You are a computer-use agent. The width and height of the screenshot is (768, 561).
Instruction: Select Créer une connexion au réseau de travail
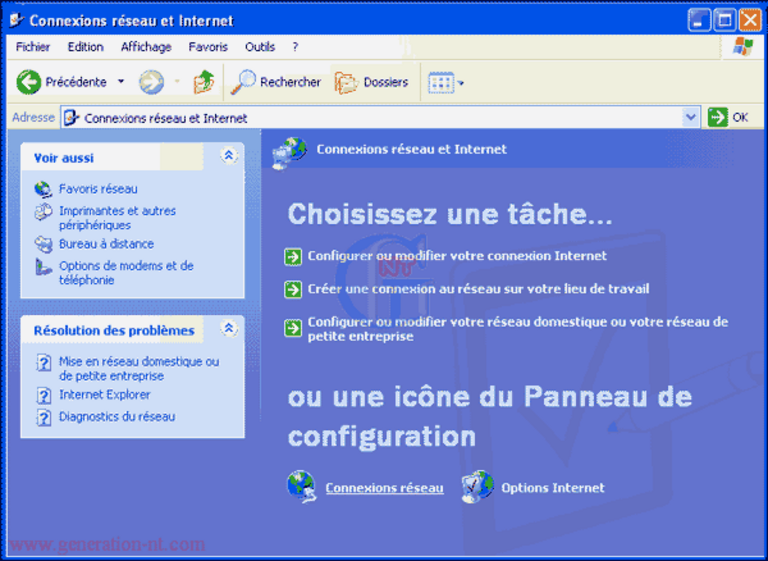(479, 289)
